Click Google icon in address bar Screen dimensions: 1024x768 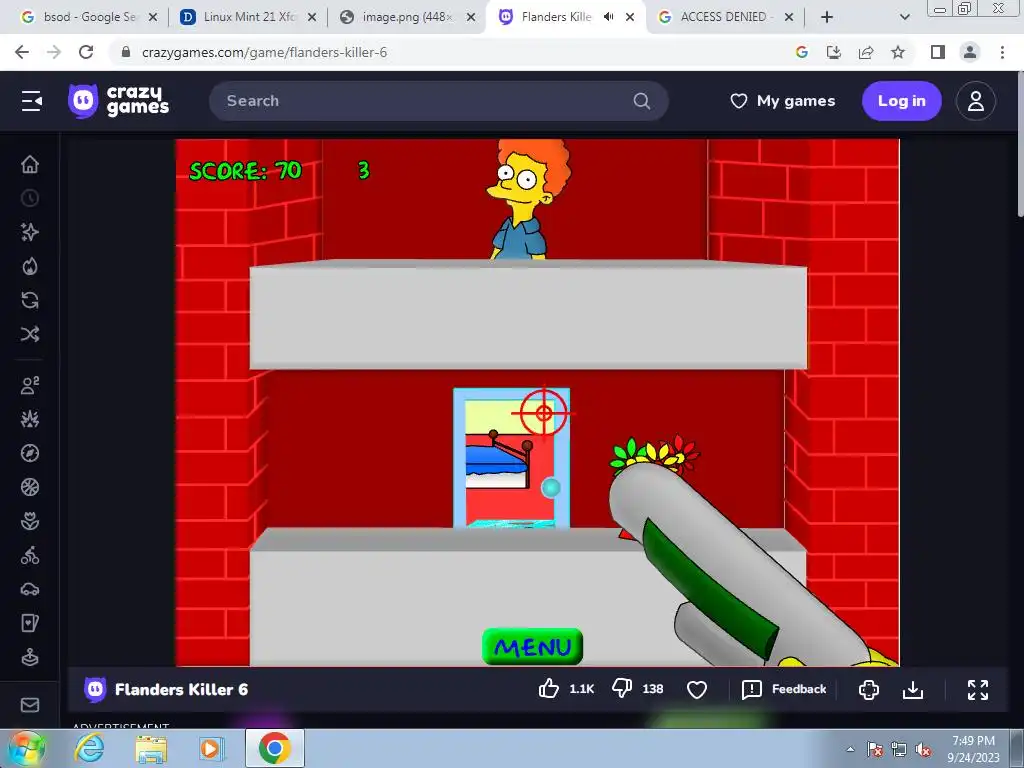click(x=801, y=52)
